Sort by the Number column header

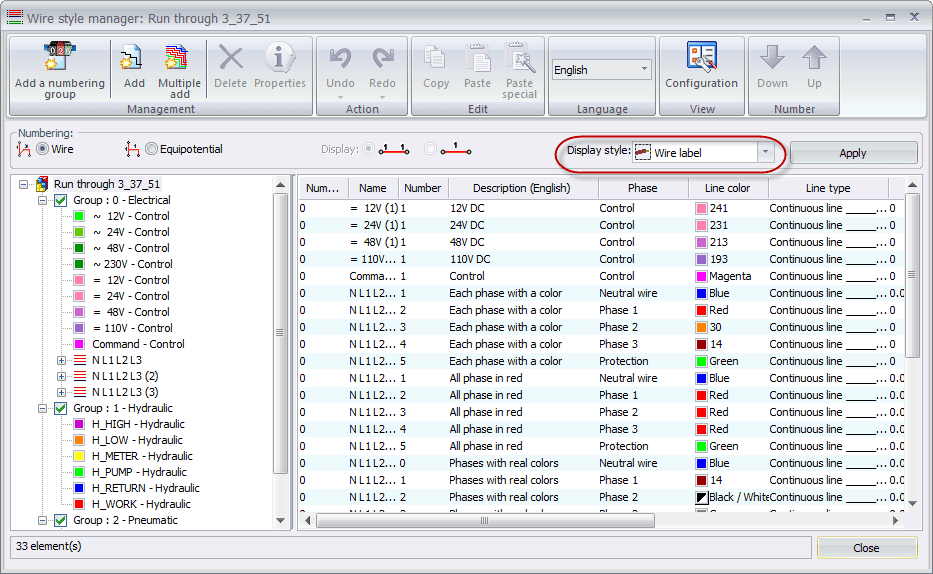coord(423,188)
